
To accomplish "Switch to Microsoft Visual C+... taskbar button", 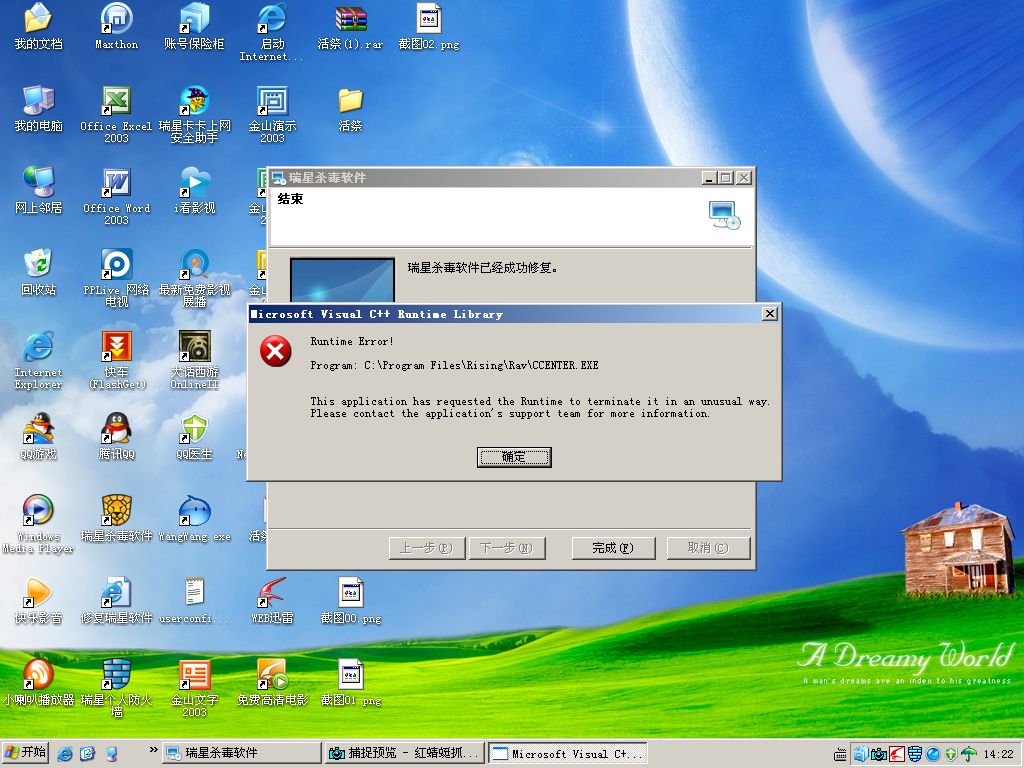I will (x=568, y=753).
